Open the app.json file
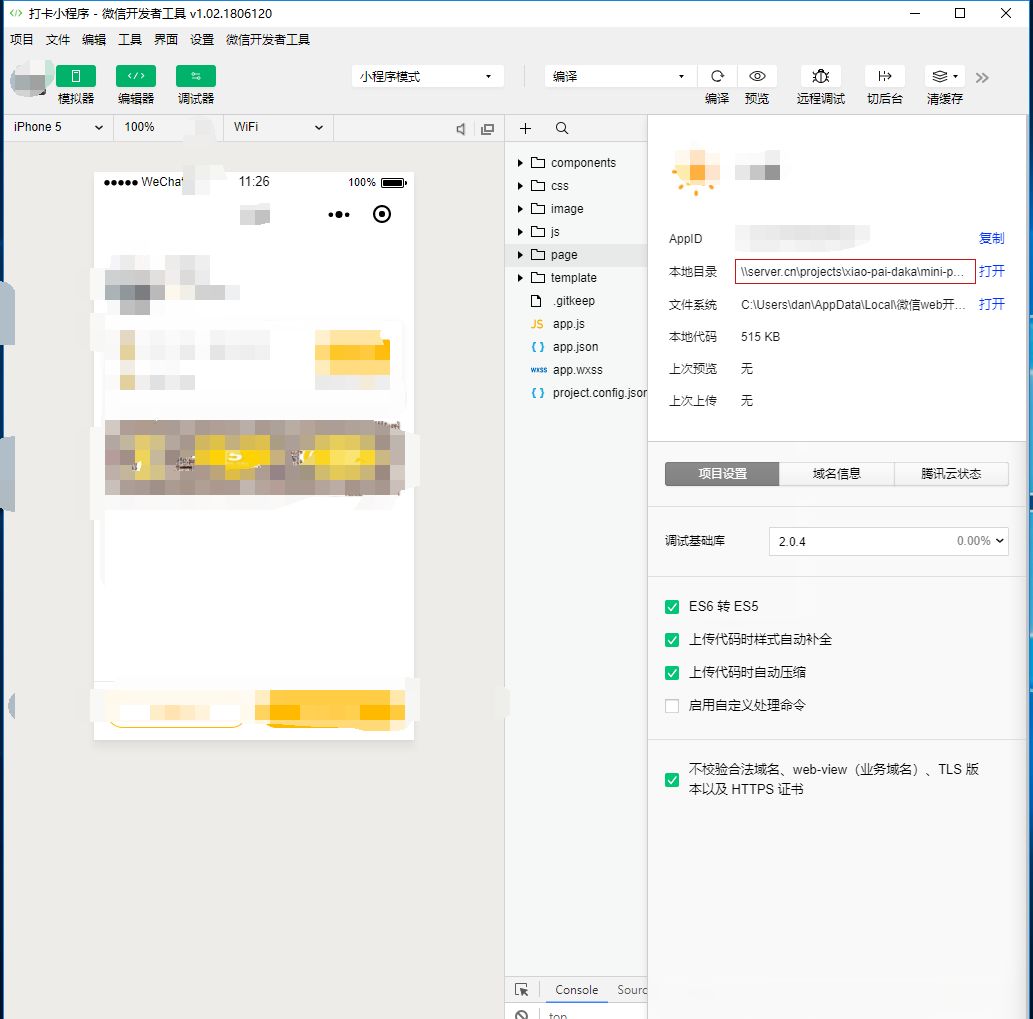 click(576, 347)
